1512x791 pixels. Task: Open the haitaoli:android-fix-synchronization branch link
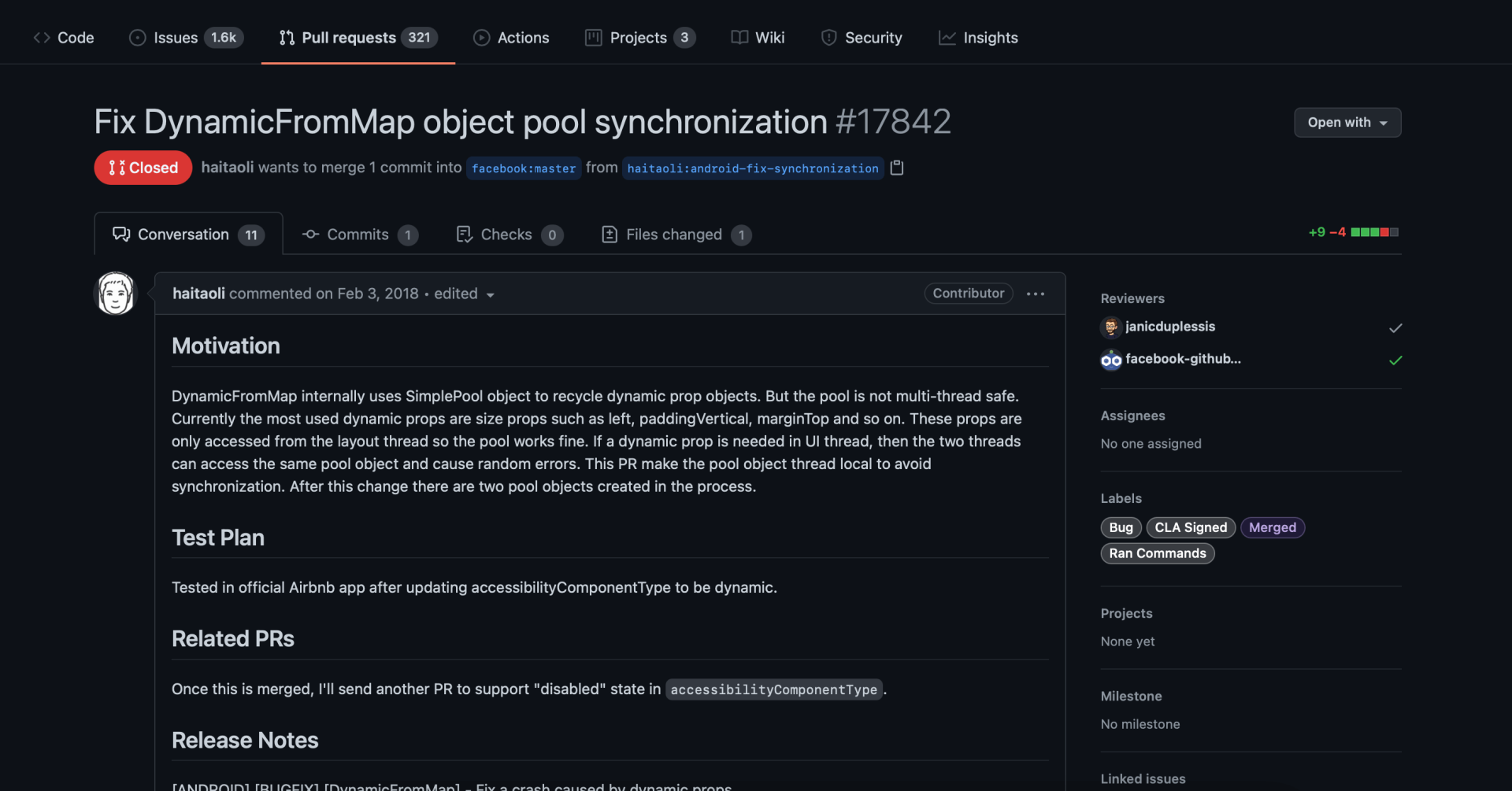point(752,168)
